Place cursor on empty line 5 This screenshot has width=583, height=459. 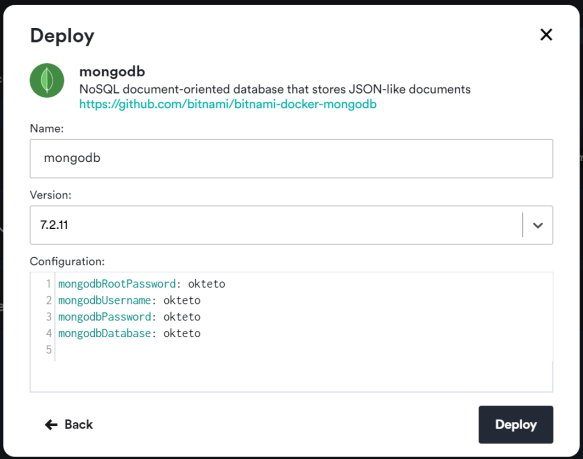pos(303,349)
